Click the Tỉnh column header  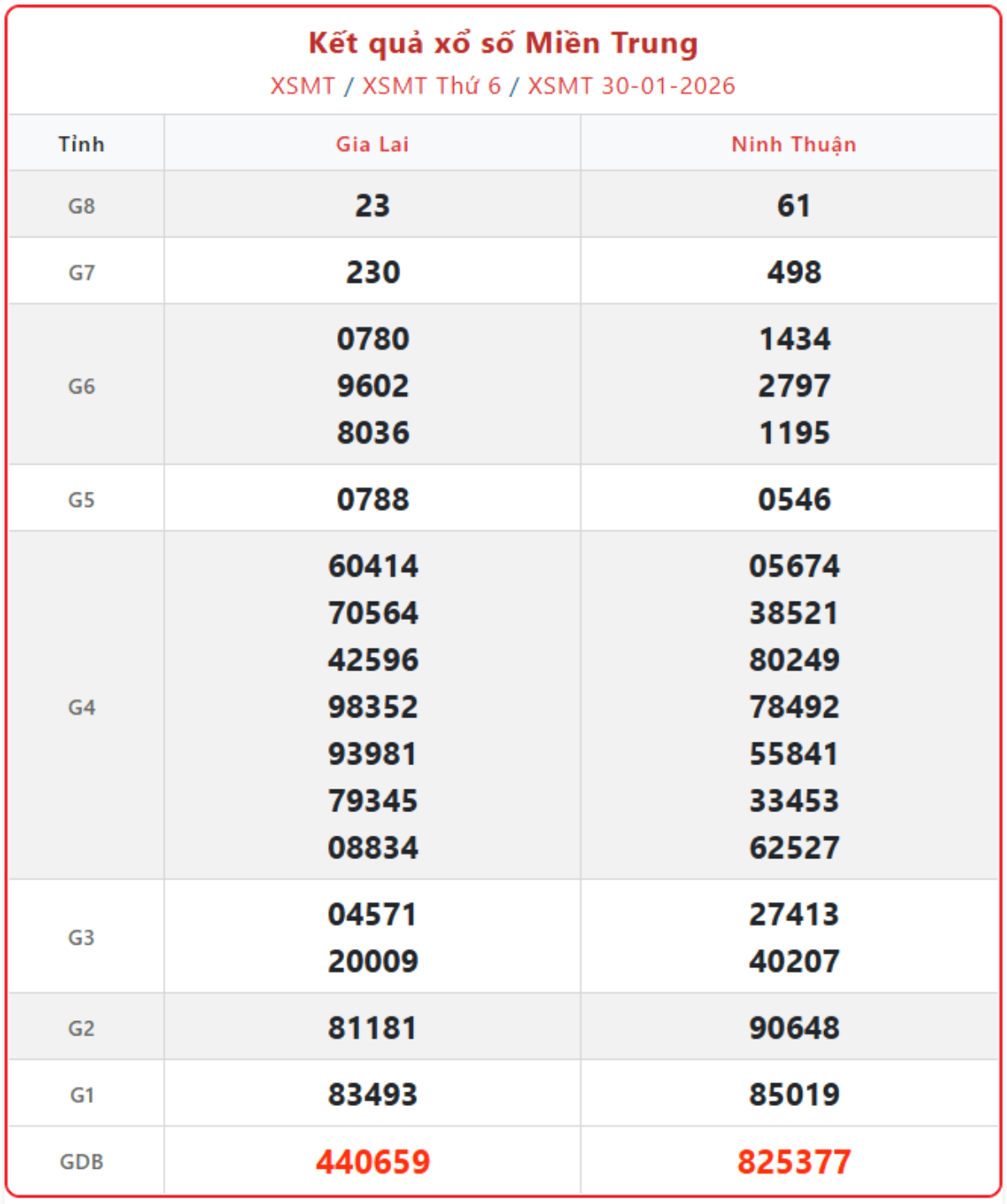click(x=82, y=144)
